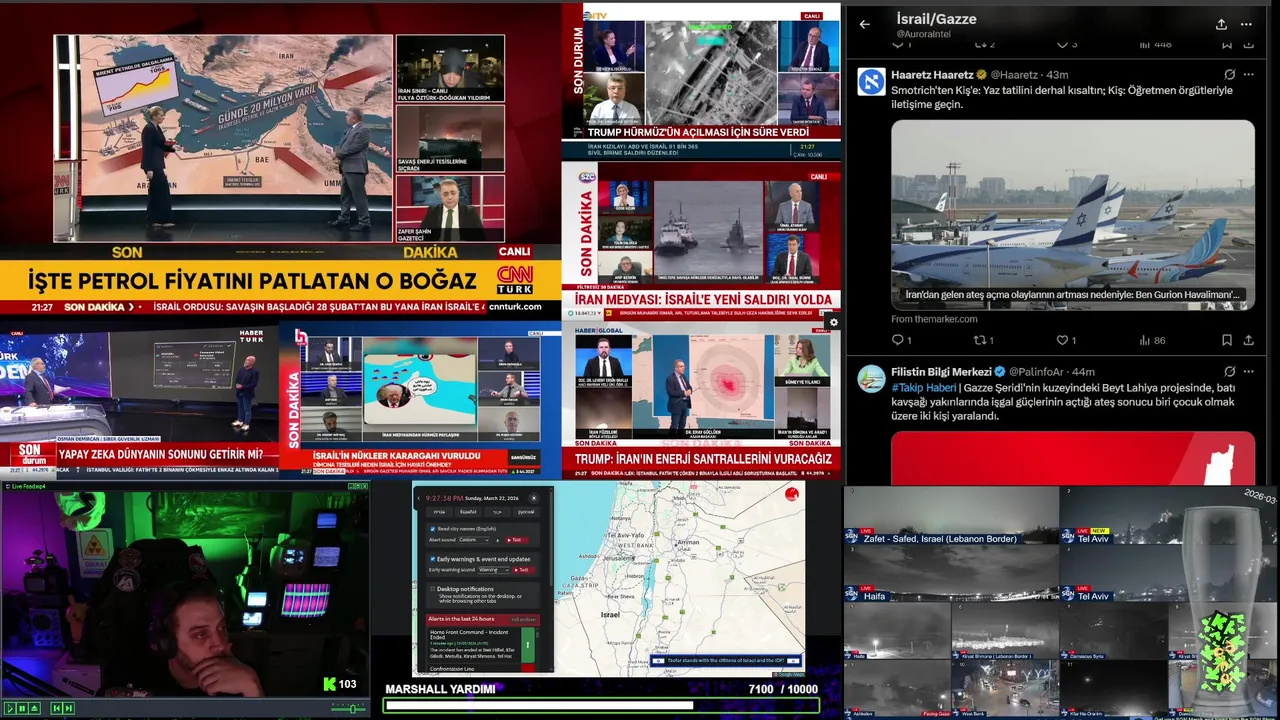Image resolution: width=1280 pixels, height=720 pixels.
Task: Select the SZC İran Medyası broadcast
Action: click(x=701, y=240)
